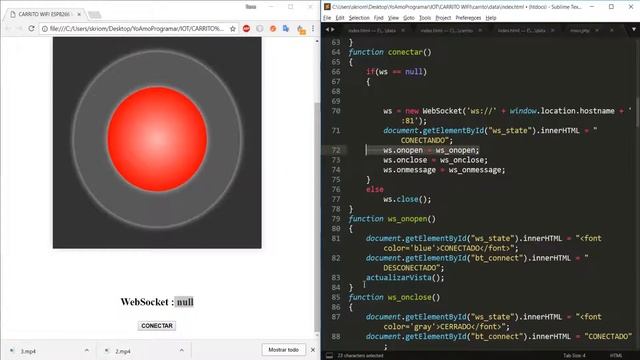The height and width of the screenshot is (360, 640).
Task: Go to the next Sublime tab via right arrow
Action: pos(333,30)
